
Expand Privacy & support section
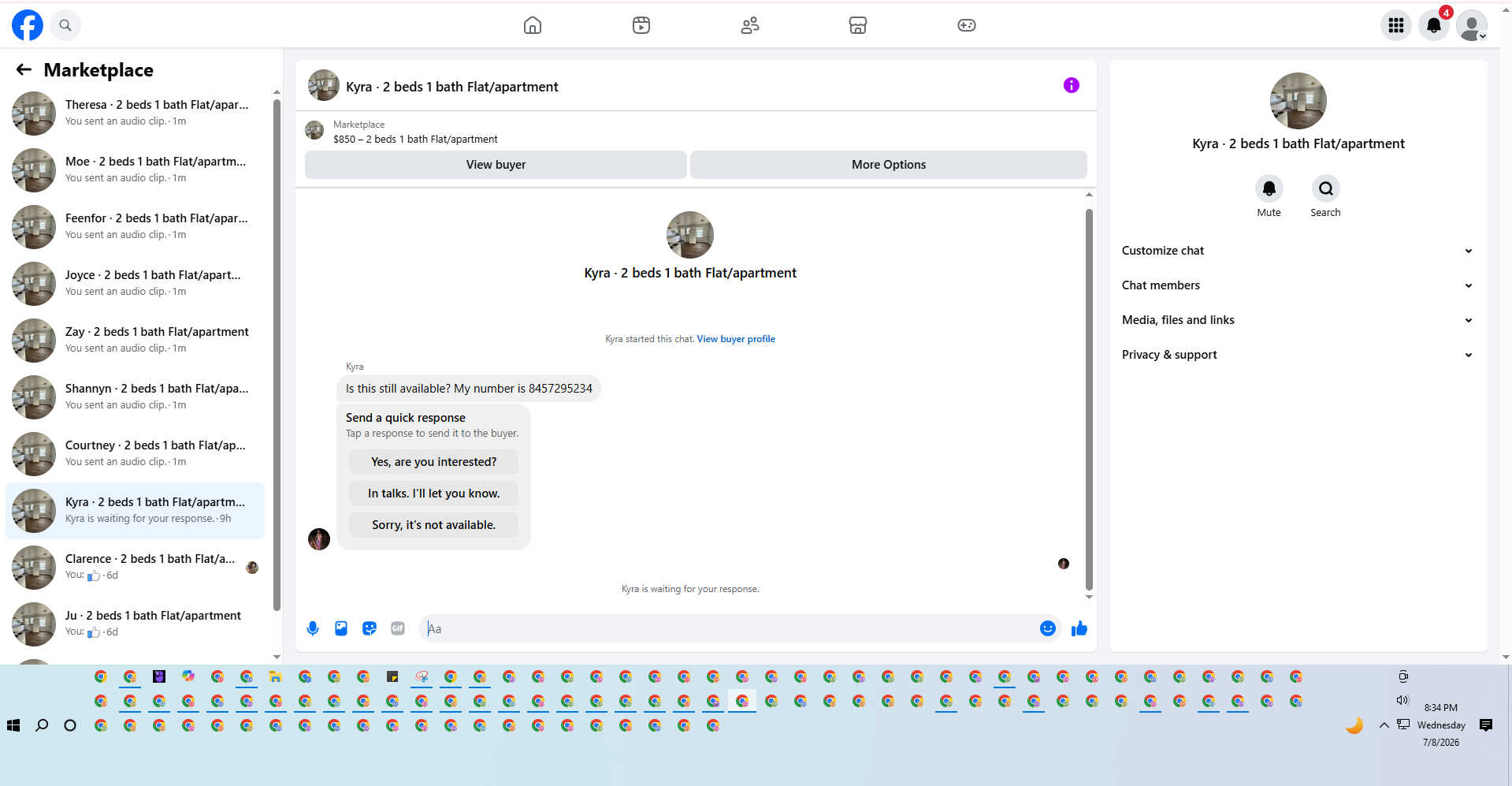pyautogui.click(x=1298, y=355)
